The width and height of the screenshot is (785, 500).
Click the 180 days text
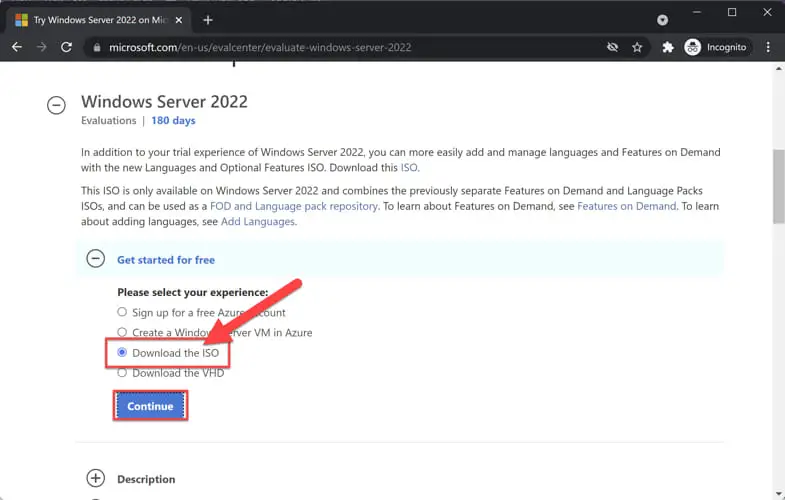(173, 121)
